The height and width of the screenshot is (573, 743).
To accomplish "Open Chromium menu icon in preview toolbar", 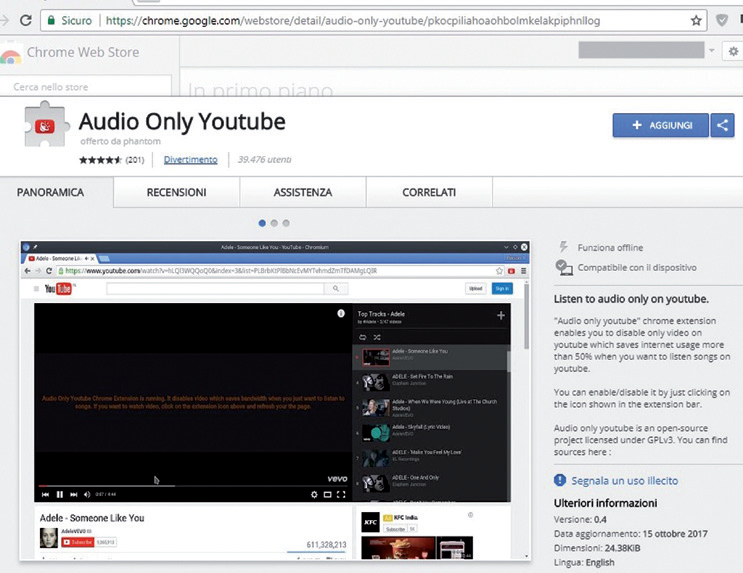I will tap(524, 271).
